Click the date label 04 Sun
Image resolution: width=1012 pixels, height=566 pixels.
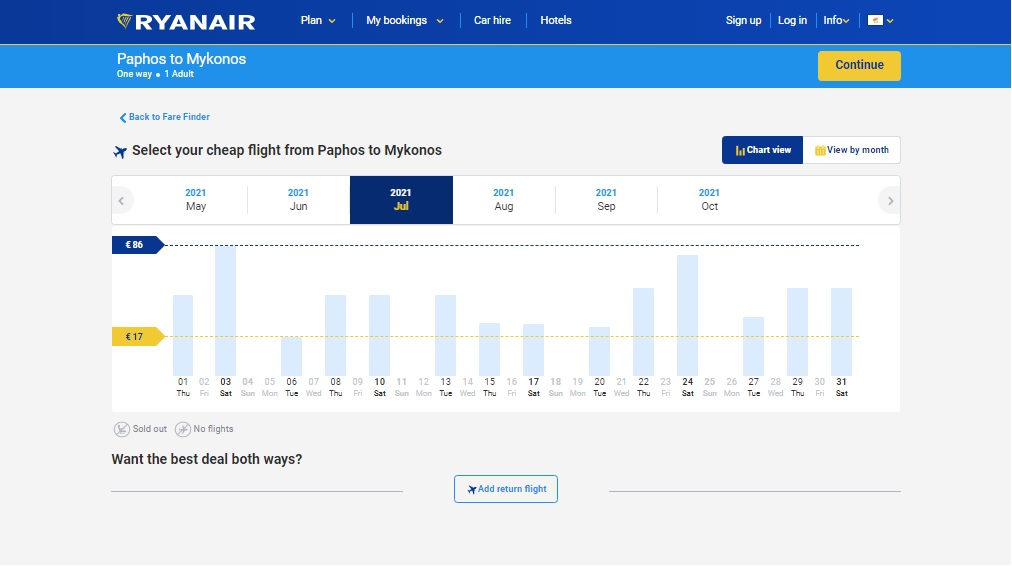click(248, 387)
